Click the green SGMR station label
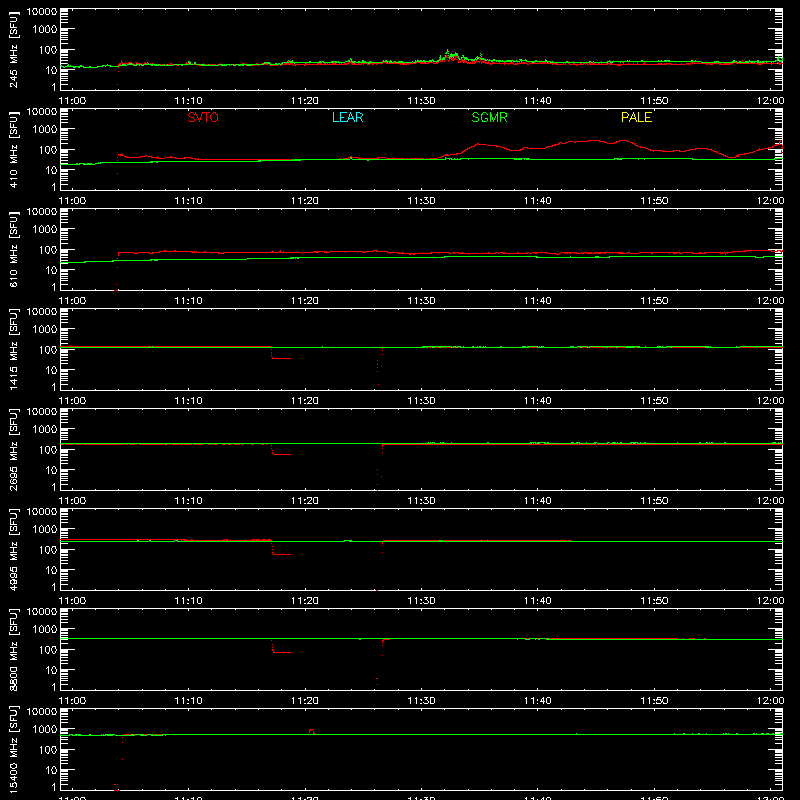 click(x=489, y=117)
